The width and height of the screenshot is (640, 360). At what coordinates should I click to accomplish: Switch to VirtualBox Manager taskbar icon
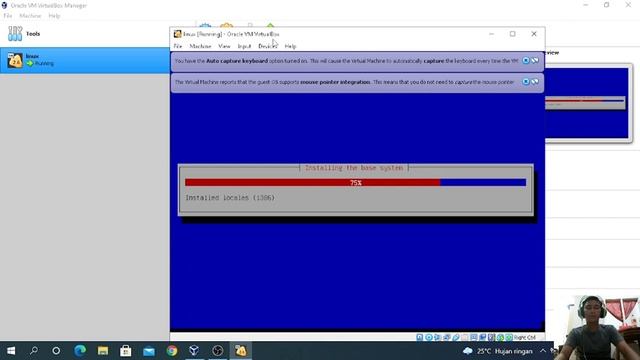pyautogui.click(x=194, y=351)
